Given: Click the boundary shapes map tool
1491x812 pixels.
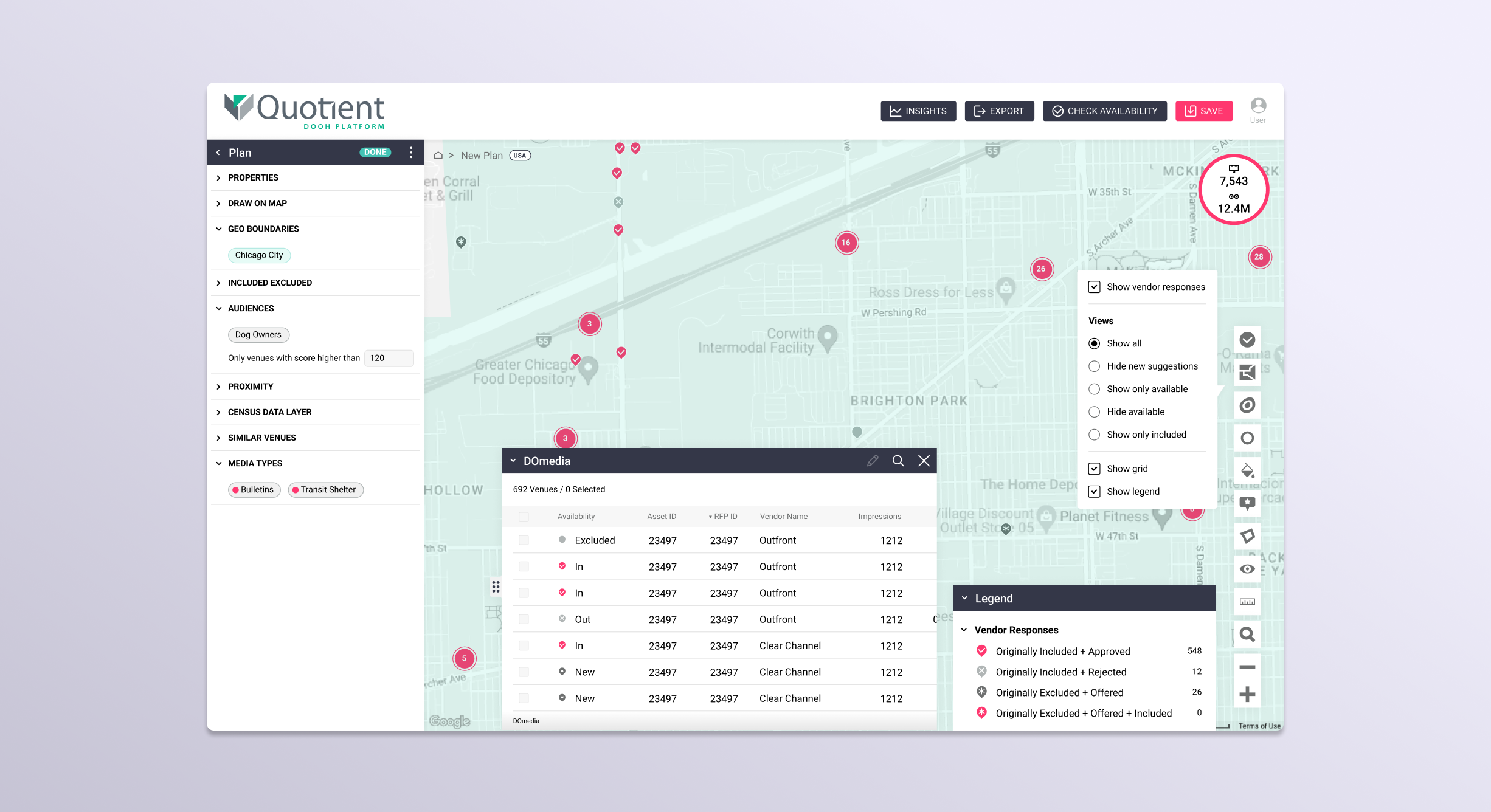Looking at the screenshot, I should coord(1247,373).
